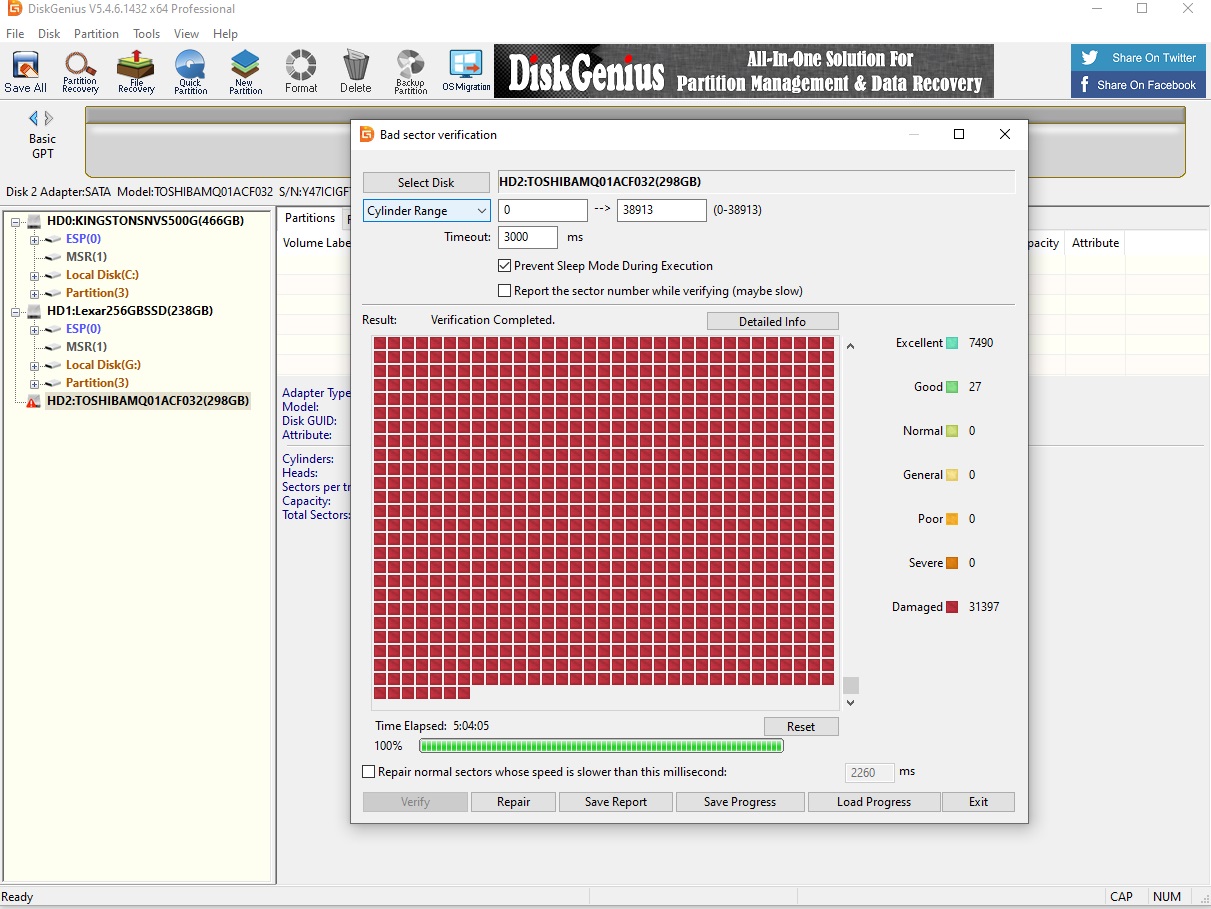Select Local Disk(G:) partition

coord(103,365)
